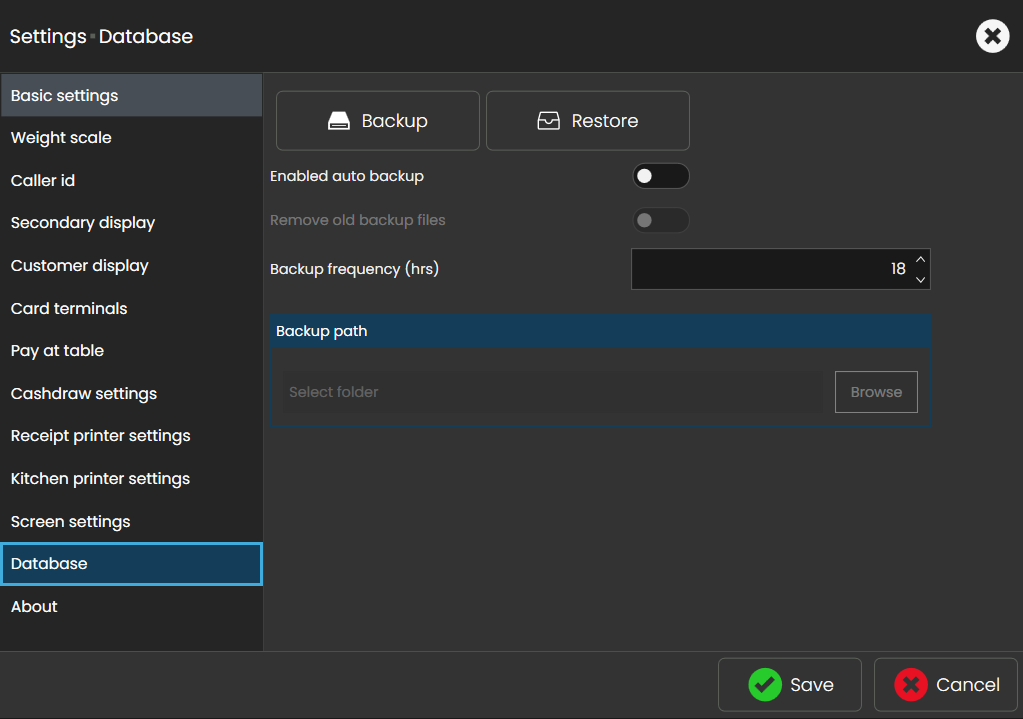1023x719 pixels.
Task: Close the settings dialog with X
Action: (992, 37)
